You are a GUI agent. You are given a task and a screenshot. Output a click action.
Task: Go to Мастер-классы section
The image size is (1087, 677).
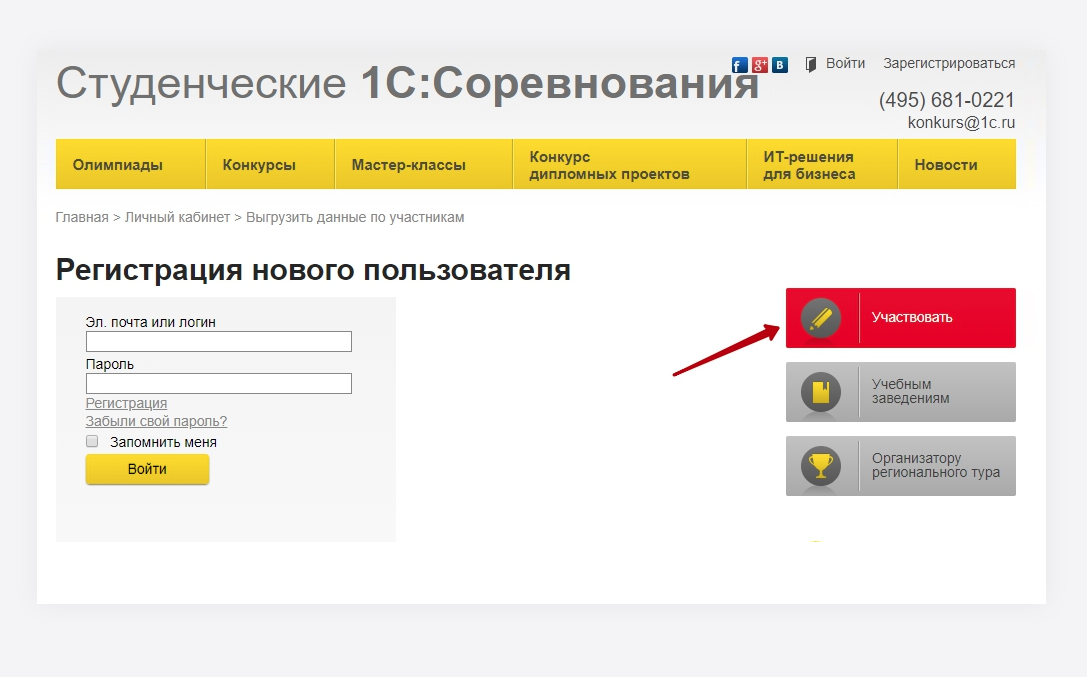click(409, 165)
